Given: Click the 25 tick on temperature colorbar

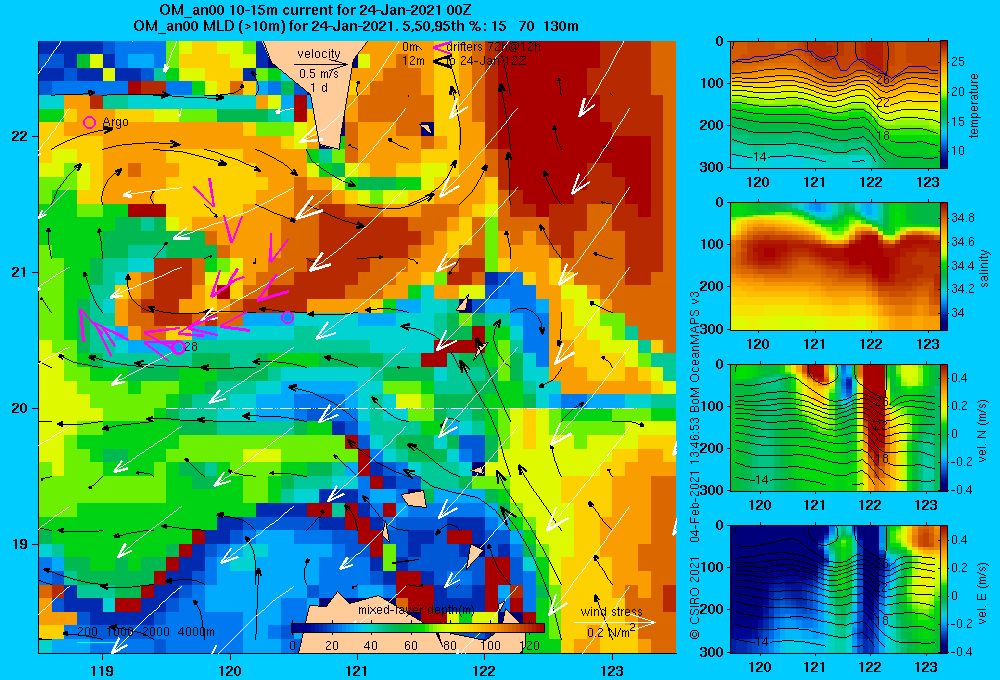Looking at the screenshot, I should pos(958,62).
